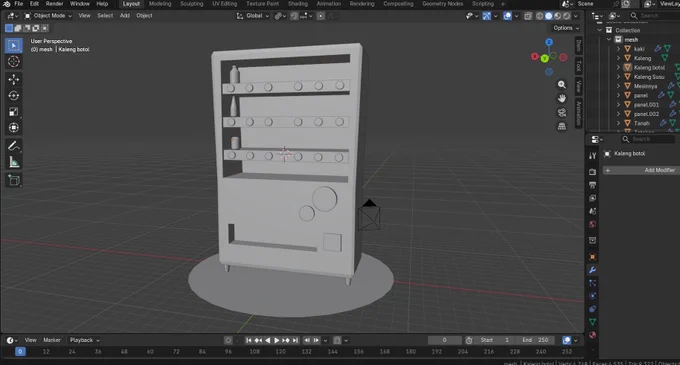Click the current frame 0 marker
The height and width of the screenshot is (365, 680).
20,352
